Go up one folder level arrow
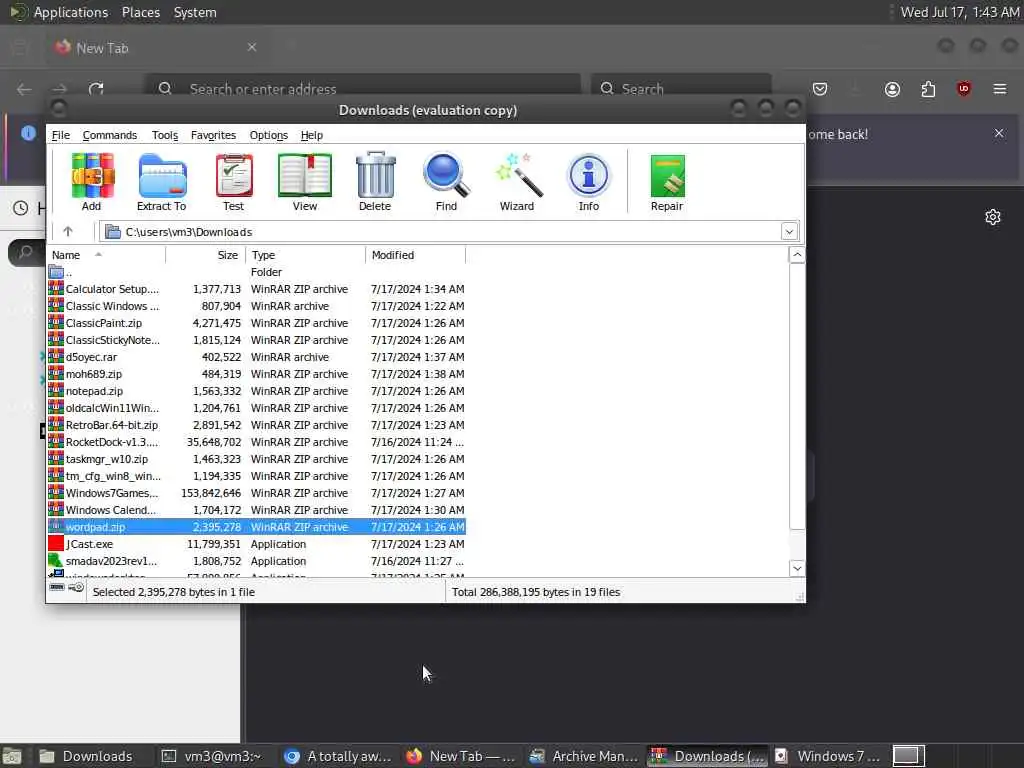This screenshot has height=768, width=1024. pos(68,231)
